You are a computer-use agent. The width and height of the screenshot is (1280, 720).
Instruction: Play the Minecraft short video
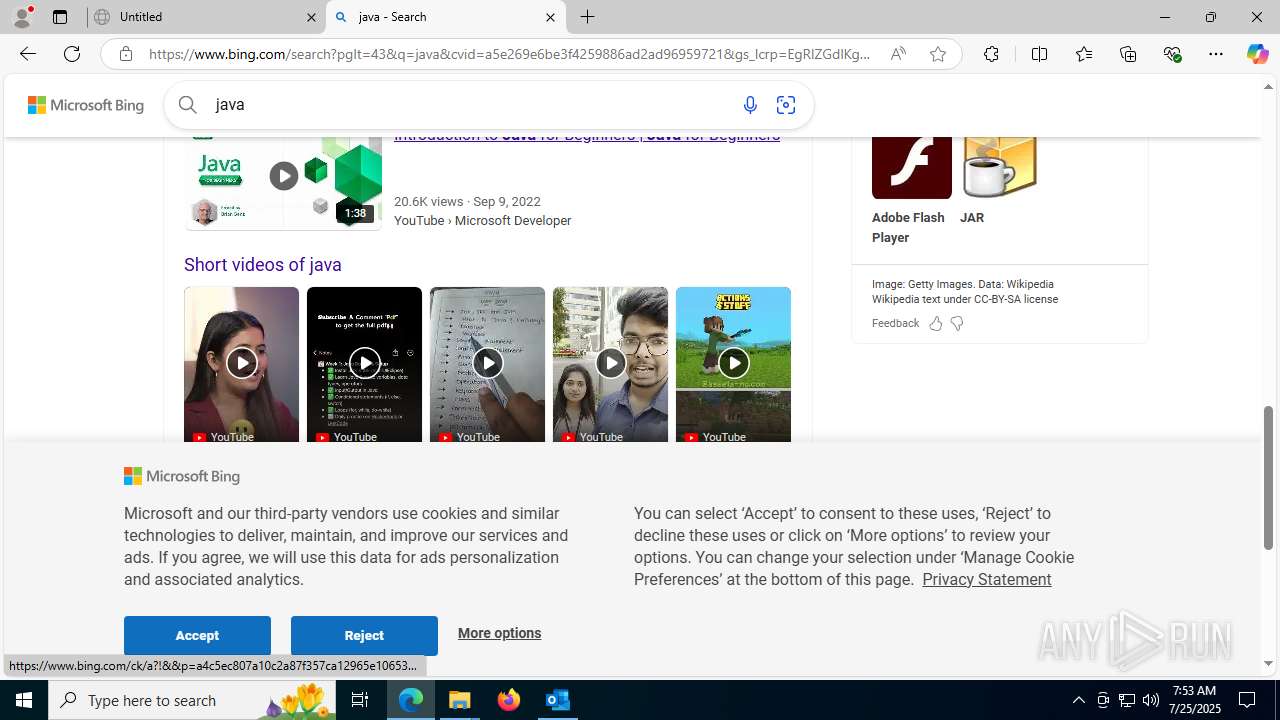733,364
